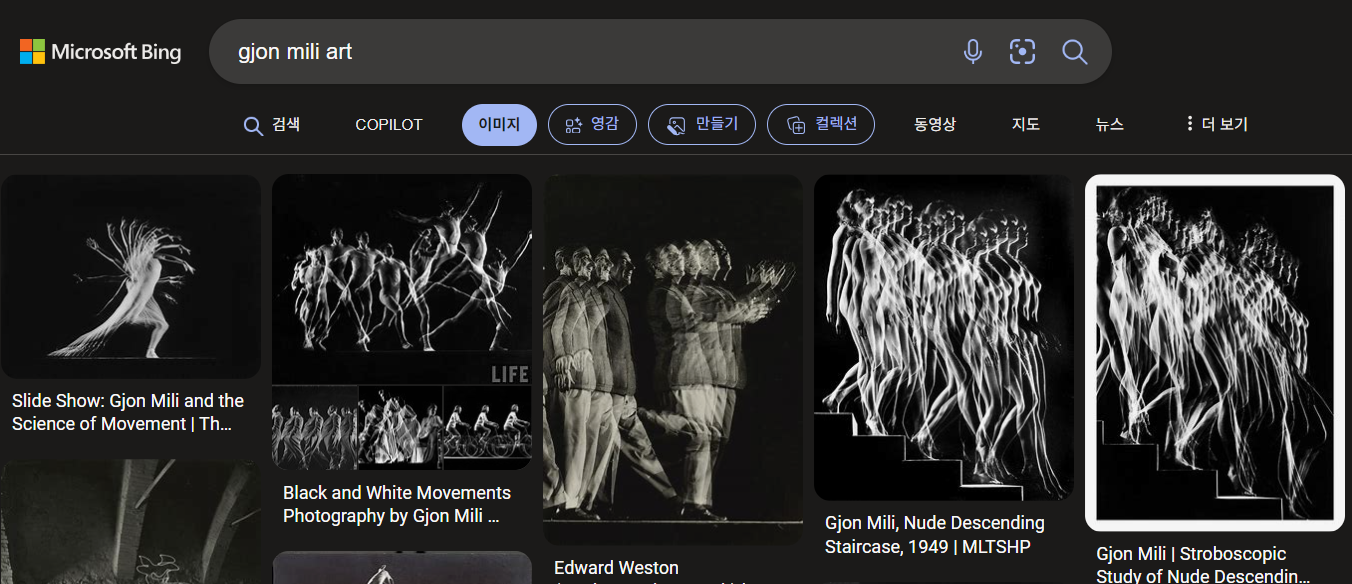Open 'Black and White Movements Photography' link
This screenshot has width=1352, height=584.
pos(398,504)
